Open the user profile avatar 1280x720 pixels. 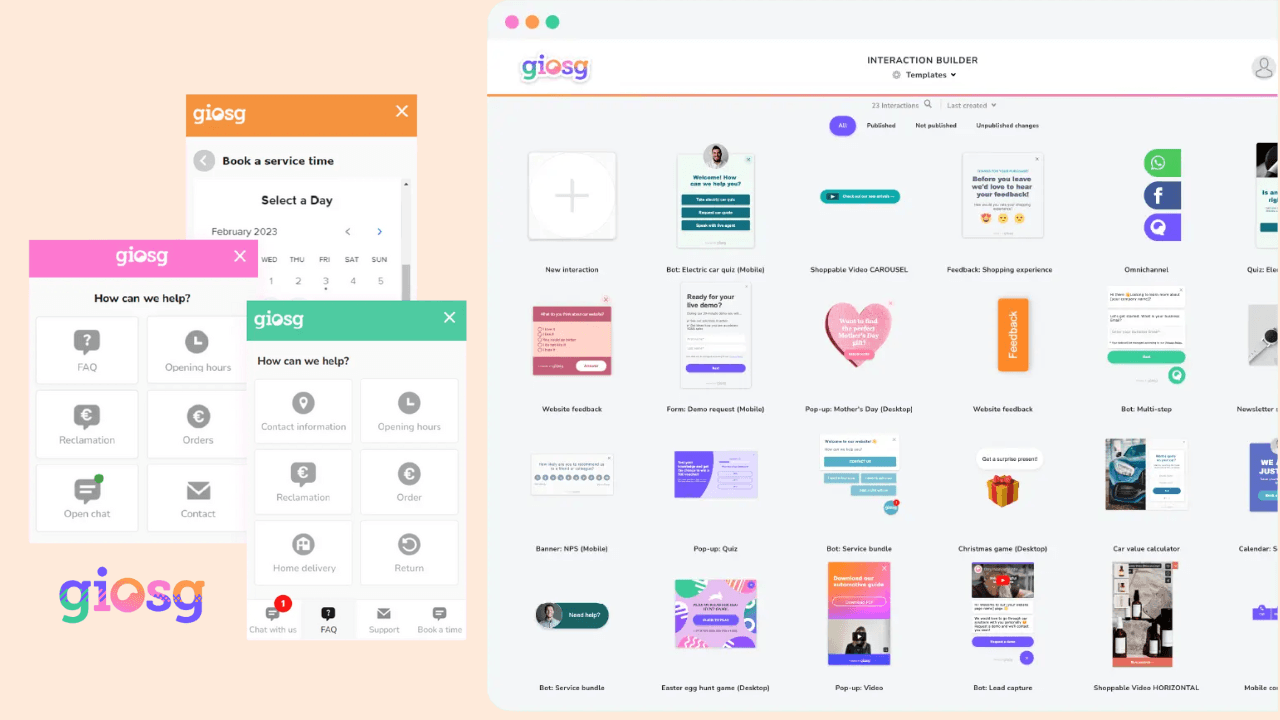point(1264,68)
